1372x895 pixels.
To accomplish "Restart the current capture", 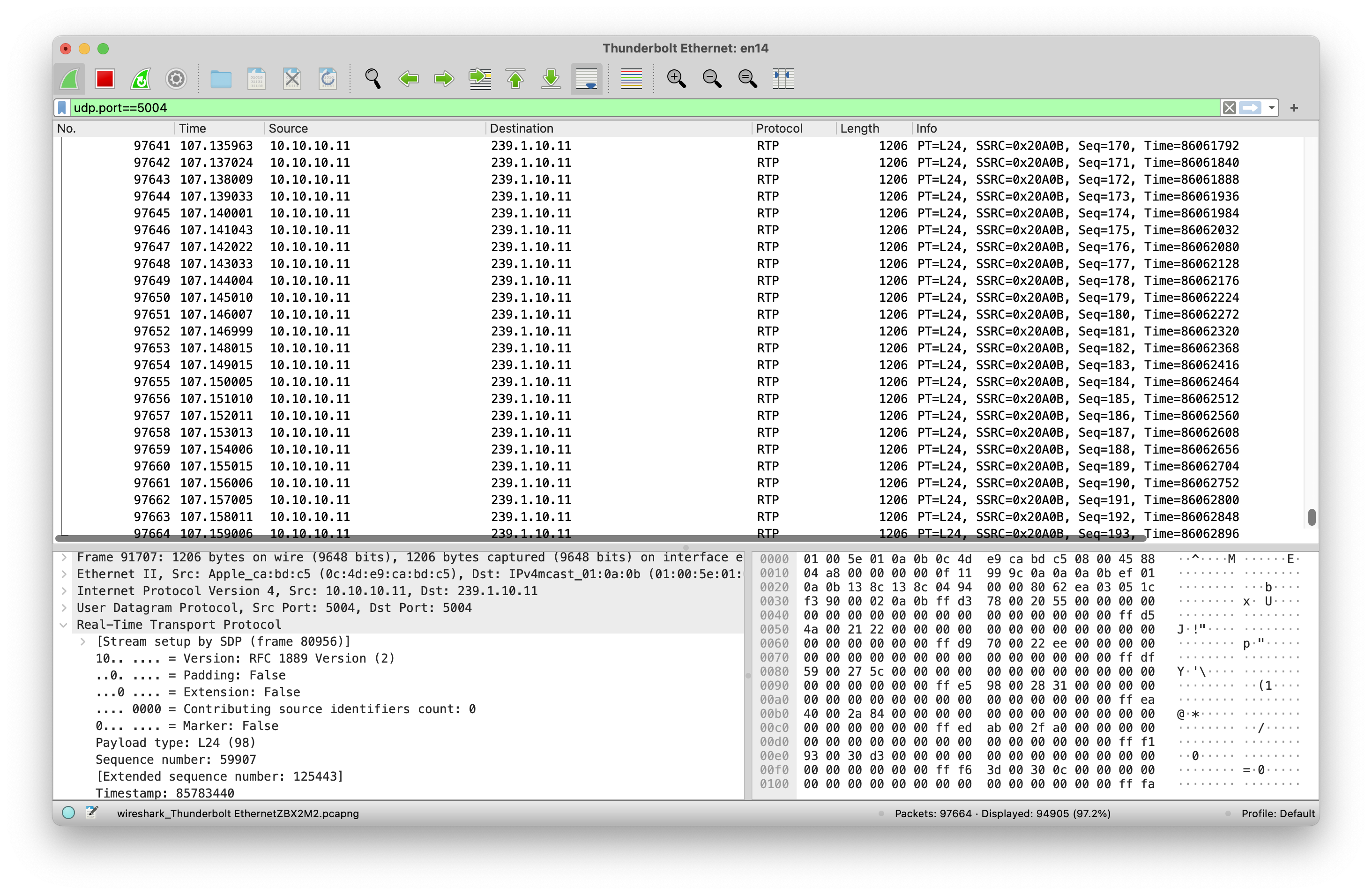I will [x=140, y=78].
